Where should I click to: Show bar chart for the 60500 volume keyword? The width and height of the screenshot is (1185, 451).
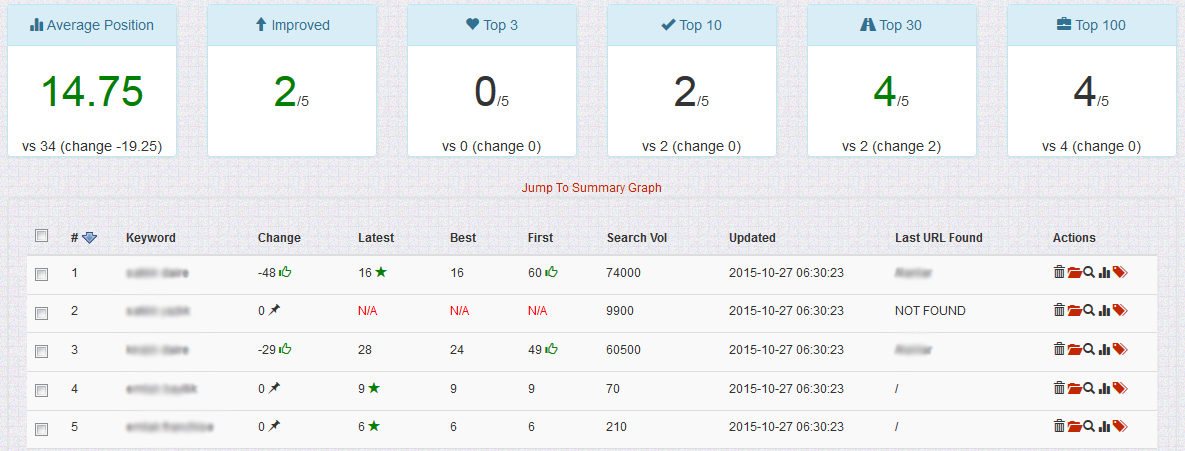tap(1104, 349)
